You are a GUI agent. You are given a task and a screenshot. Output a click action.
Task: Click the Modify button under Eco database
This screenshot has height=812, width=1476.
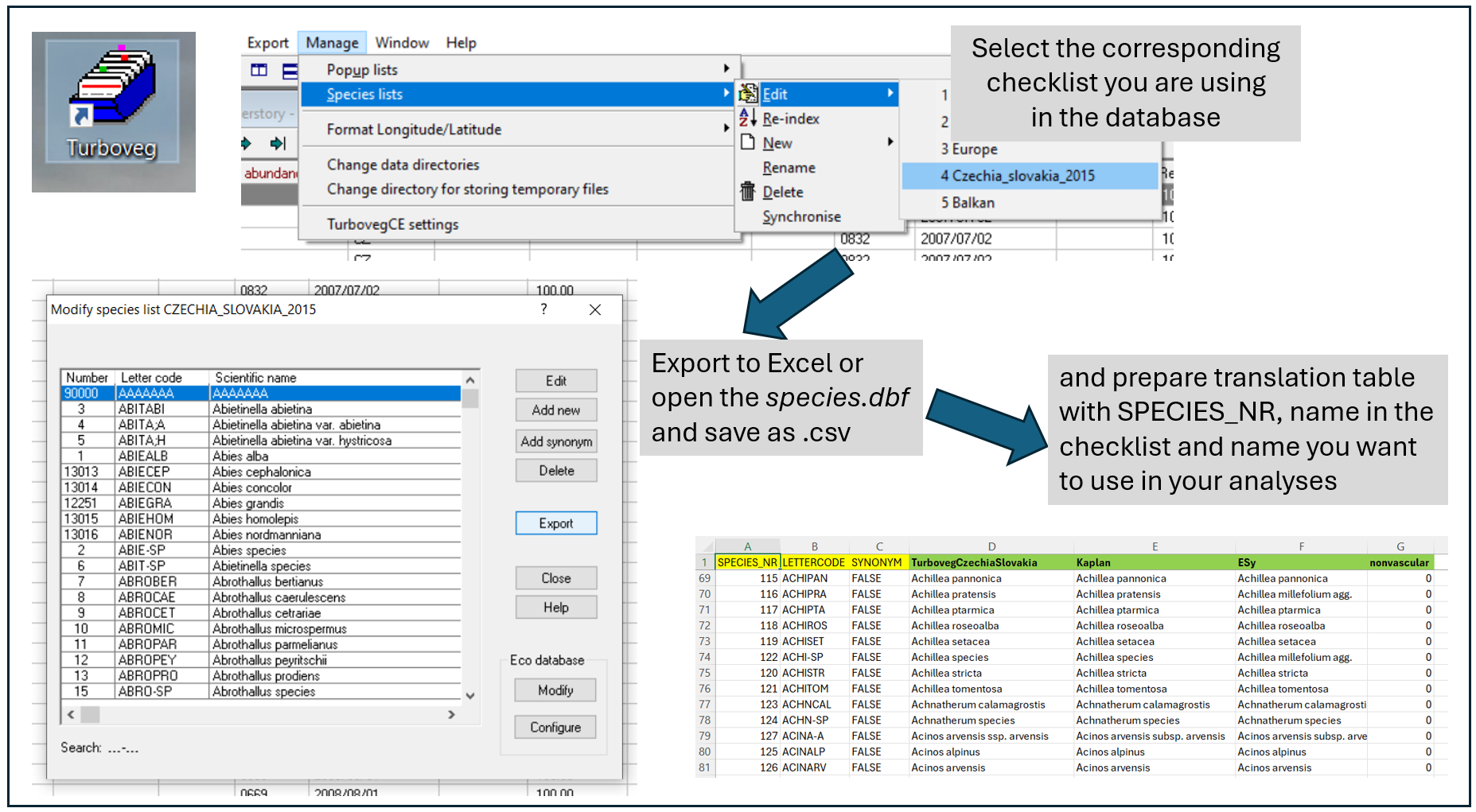(x=555, y=690)
